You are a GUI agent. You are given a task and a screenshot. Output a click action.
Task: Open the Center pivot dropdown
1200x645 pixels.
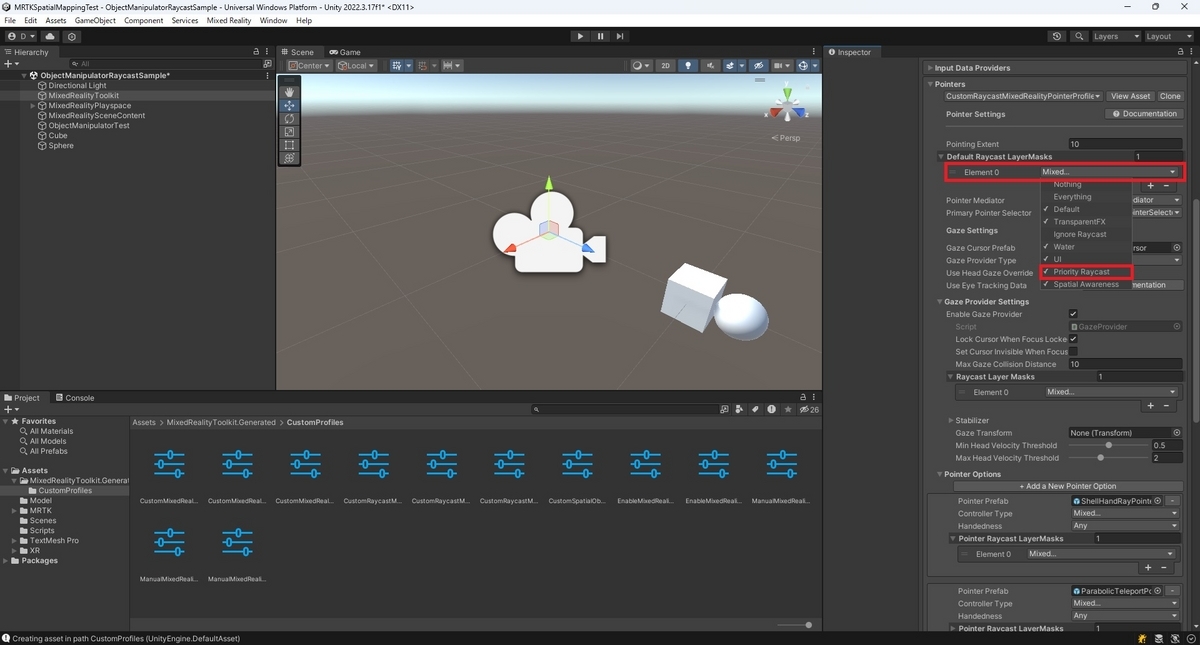pos(309,66)
